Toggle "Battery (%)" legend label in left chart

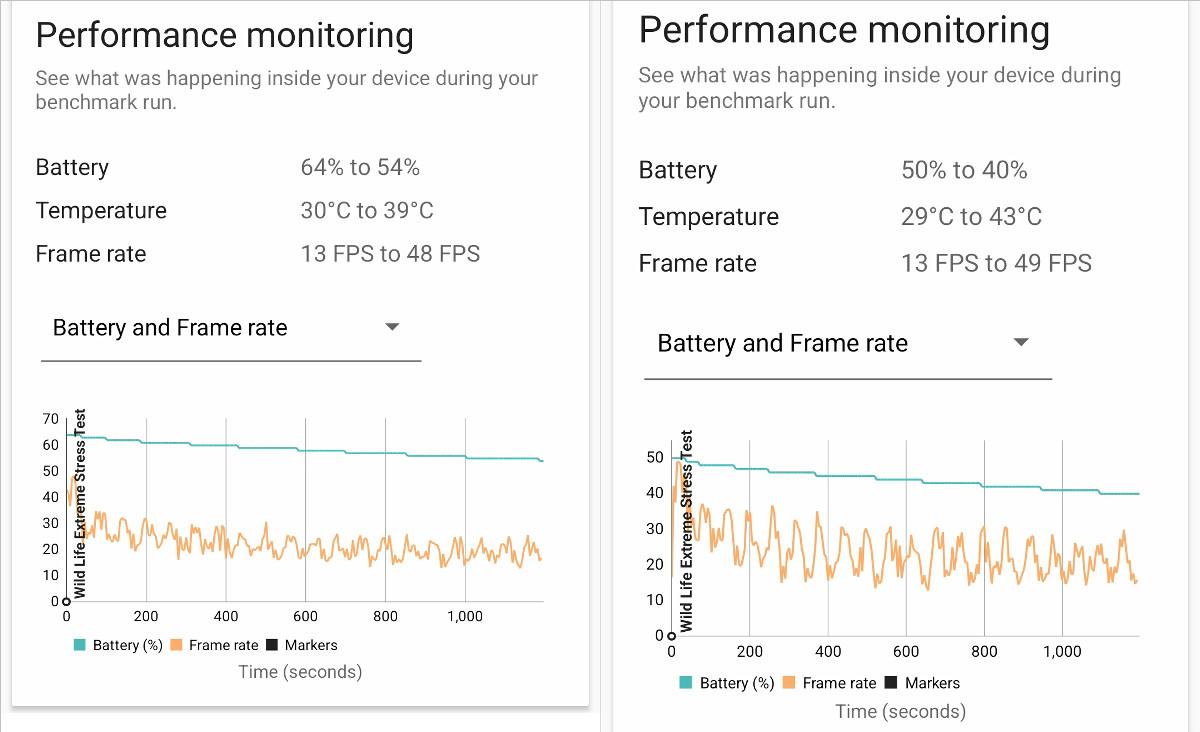point(127,646)
